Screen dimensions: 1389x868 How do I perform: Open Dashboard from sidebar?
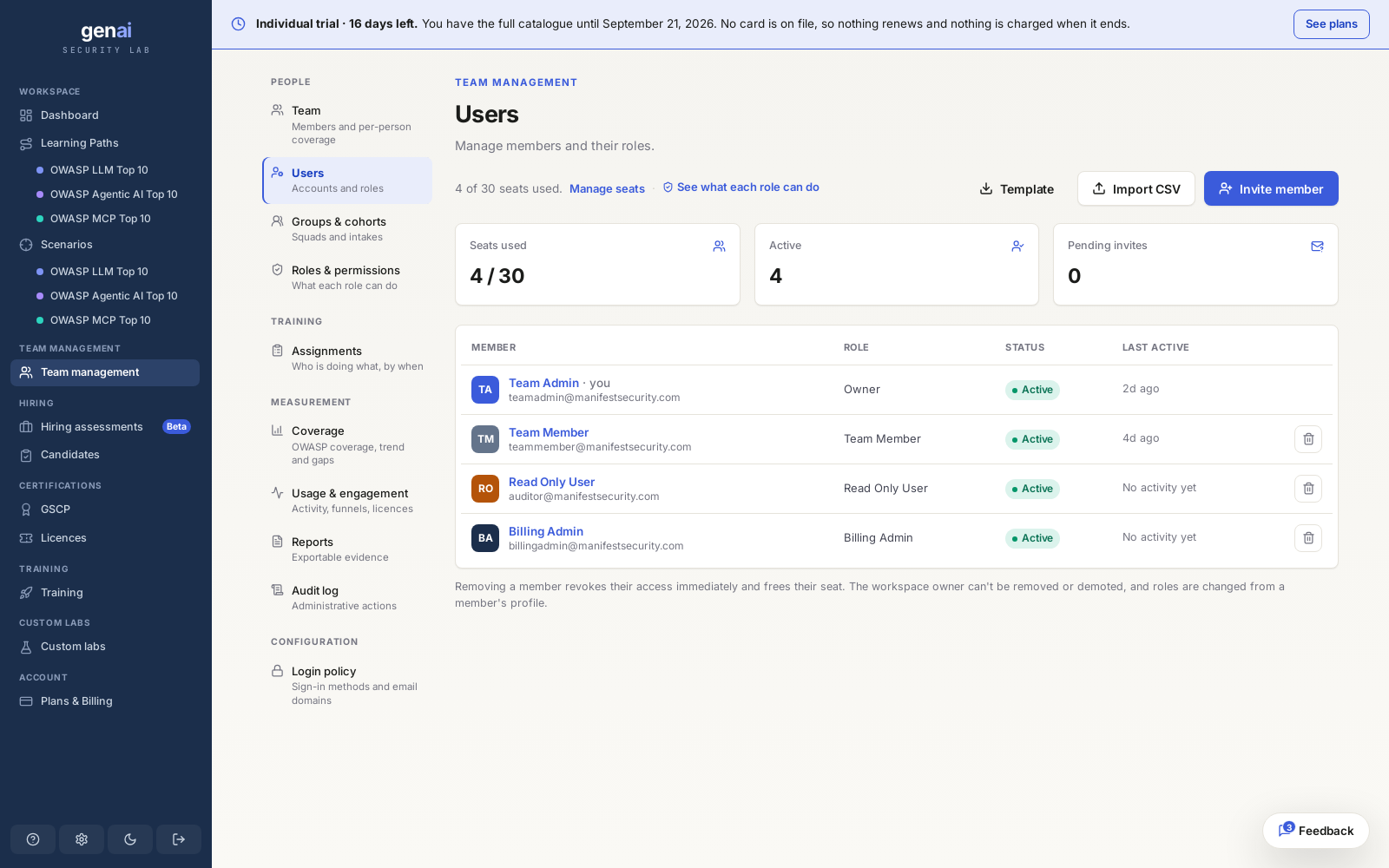tap(105, 115)
